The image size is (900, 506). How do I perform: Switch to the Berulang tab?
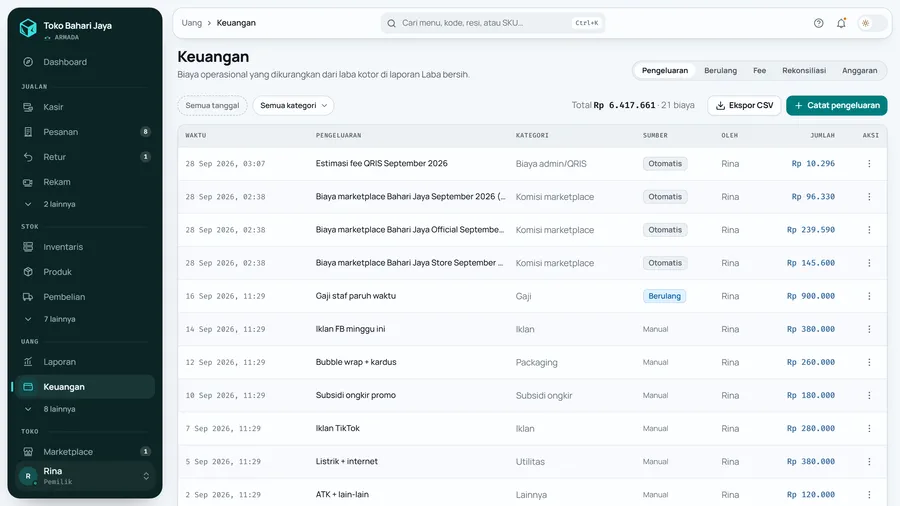point(720,71)
